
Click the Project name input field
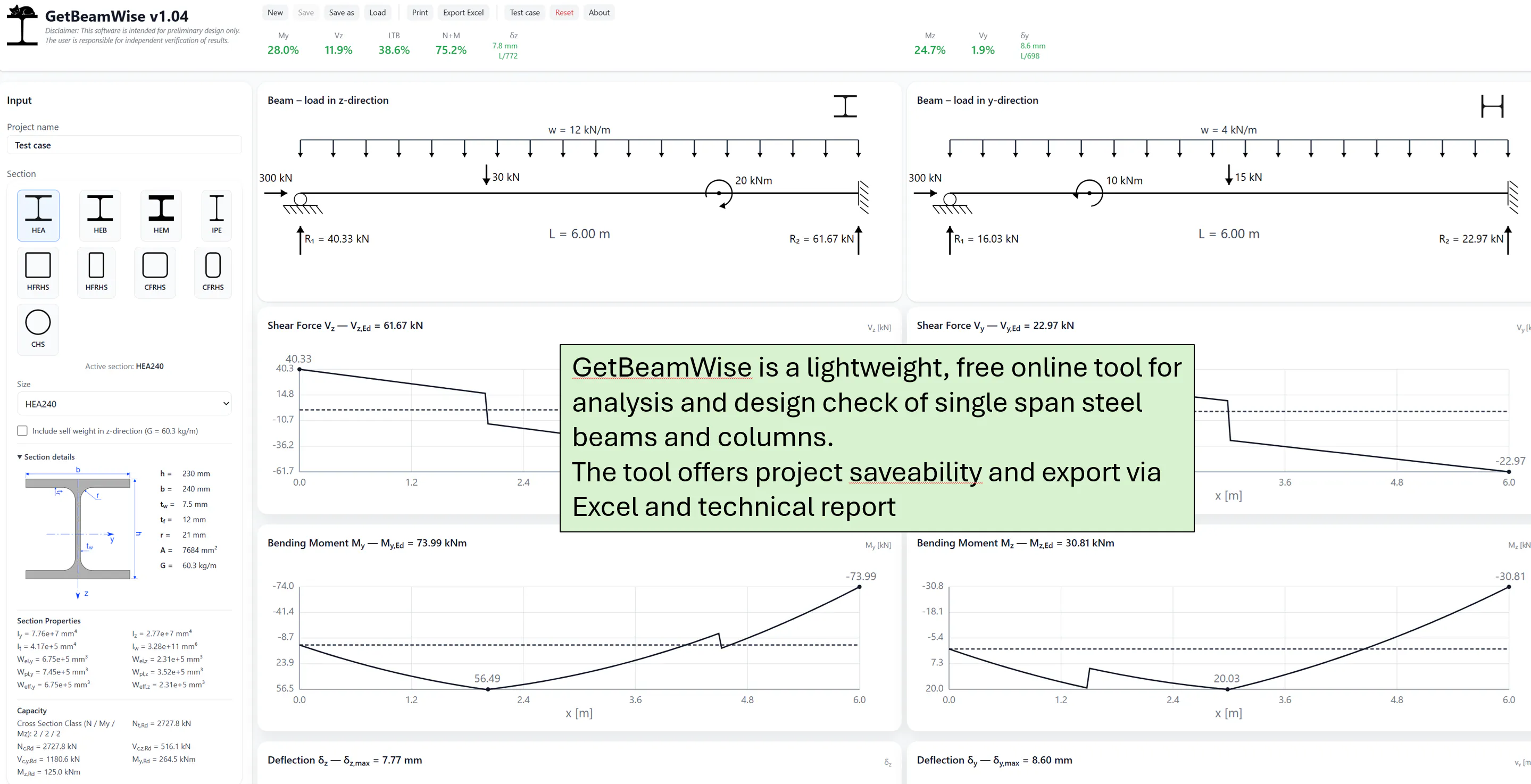point(124,145)
